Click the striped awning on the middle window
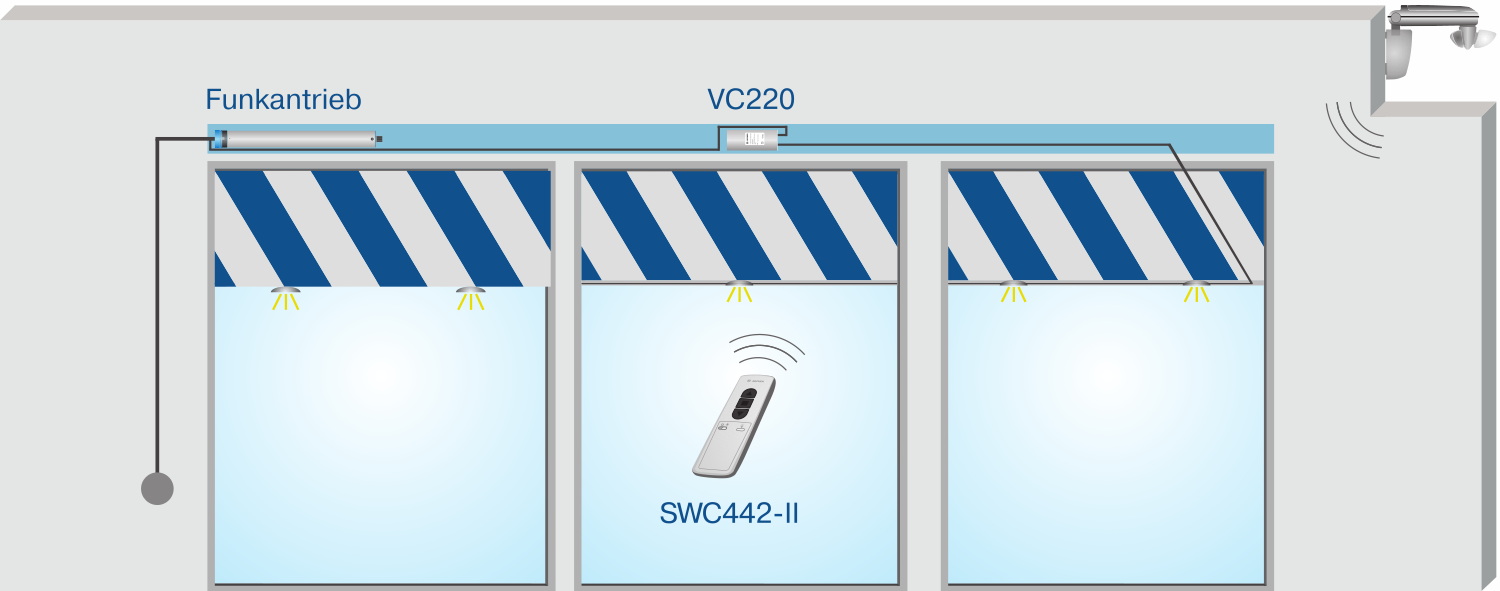The height and width of the screenshot is (591, 1500). pos(740,226)
